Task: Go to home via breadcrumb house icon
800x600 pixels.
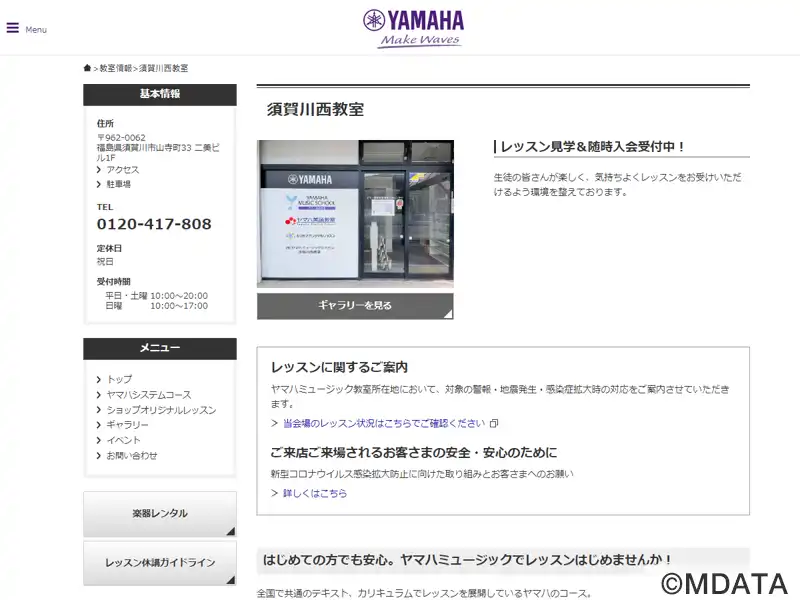Action: [87, 68]
